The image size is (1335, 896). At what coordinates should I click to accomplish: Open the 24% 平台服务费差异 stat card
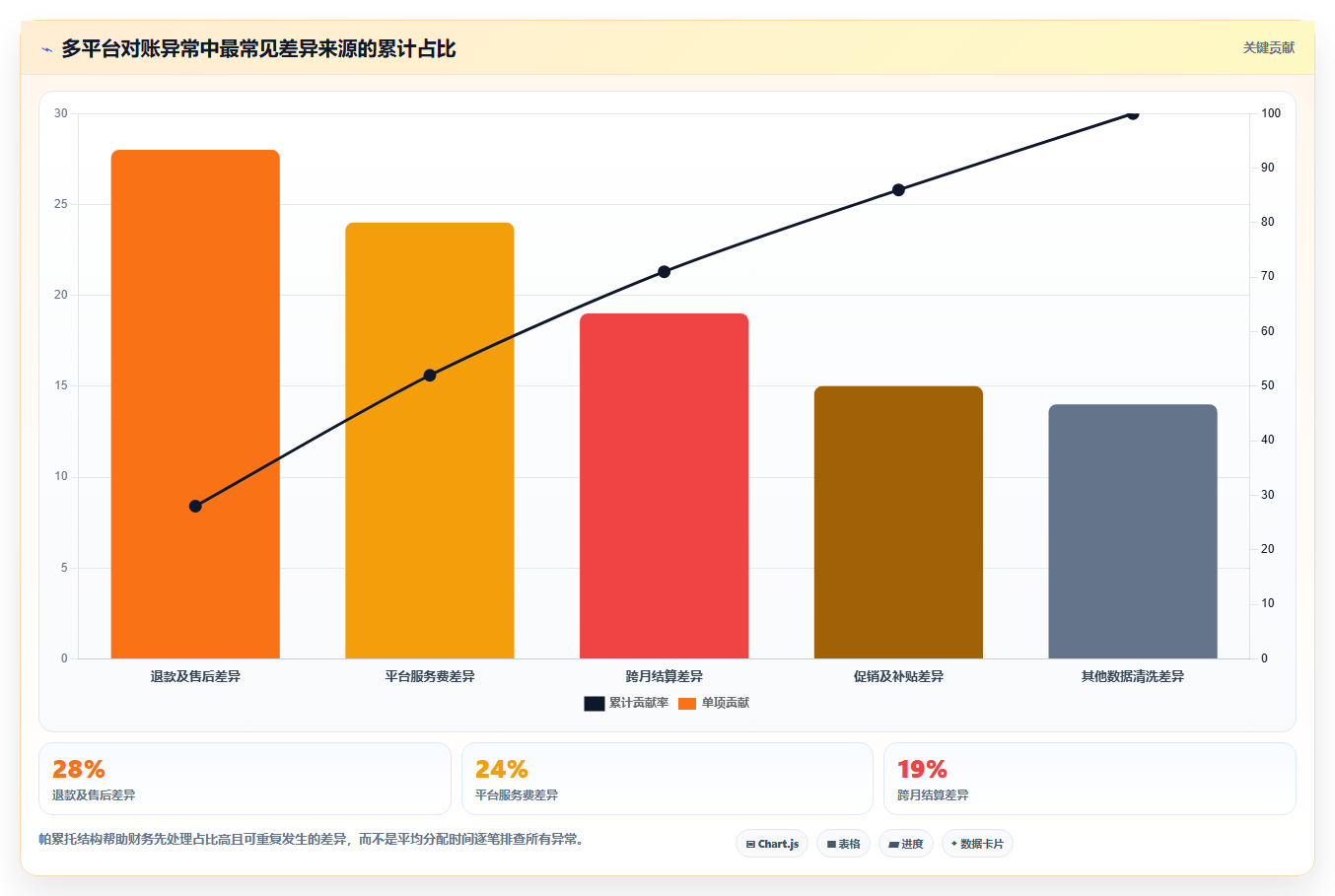tap(667, 779)
